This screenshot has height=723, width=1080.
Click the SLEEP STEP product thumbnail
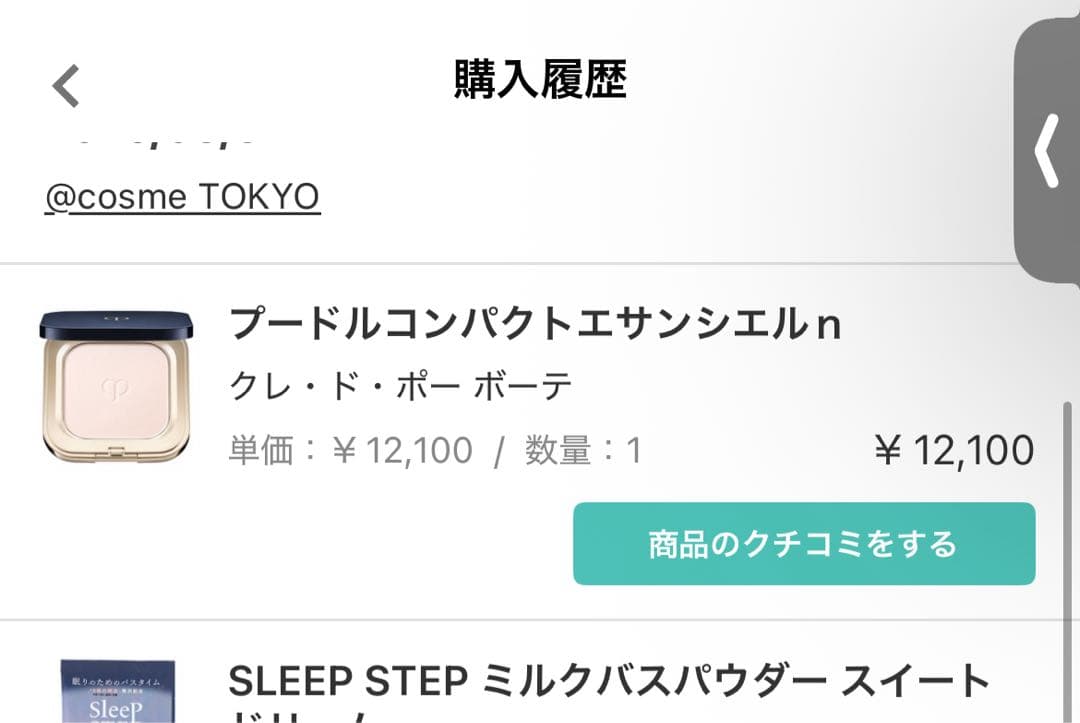coord(118,690)
